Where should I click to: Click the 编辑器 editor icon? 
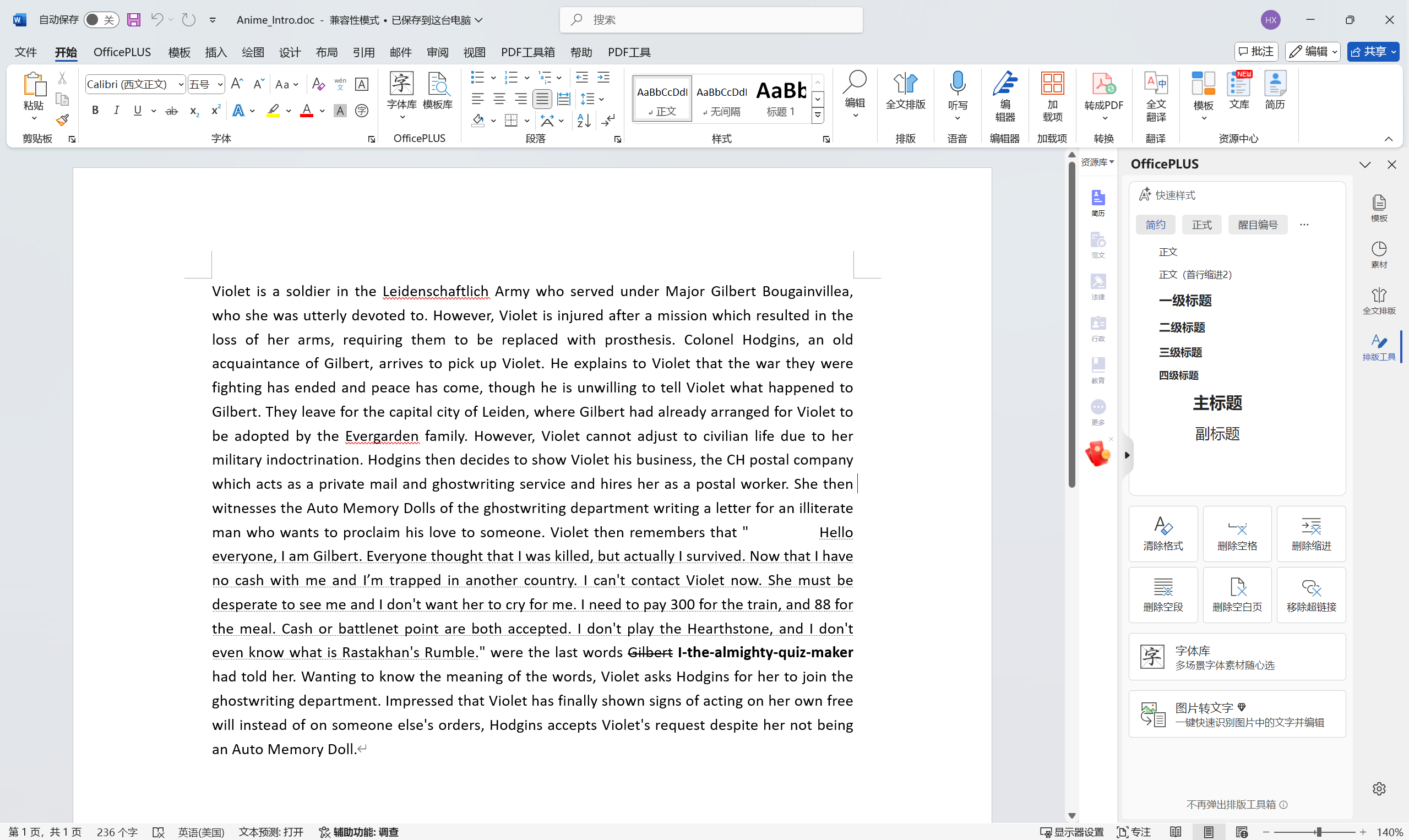tap(1005, 96)
